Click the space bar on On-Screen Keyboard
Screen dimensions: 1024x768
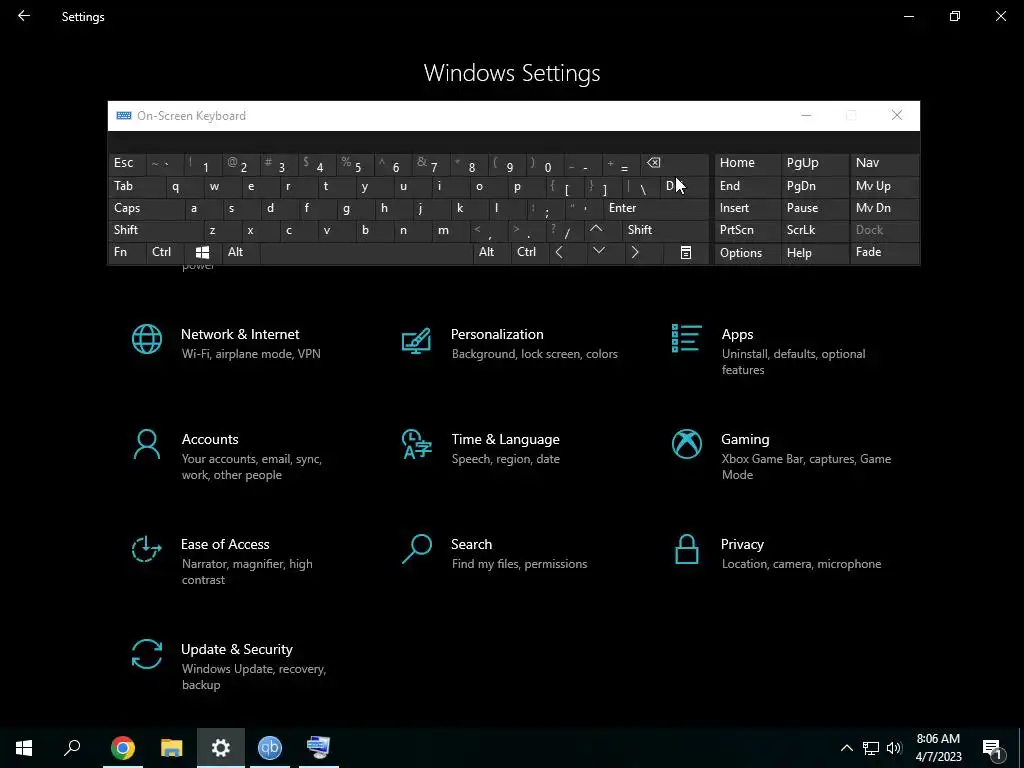366,252
